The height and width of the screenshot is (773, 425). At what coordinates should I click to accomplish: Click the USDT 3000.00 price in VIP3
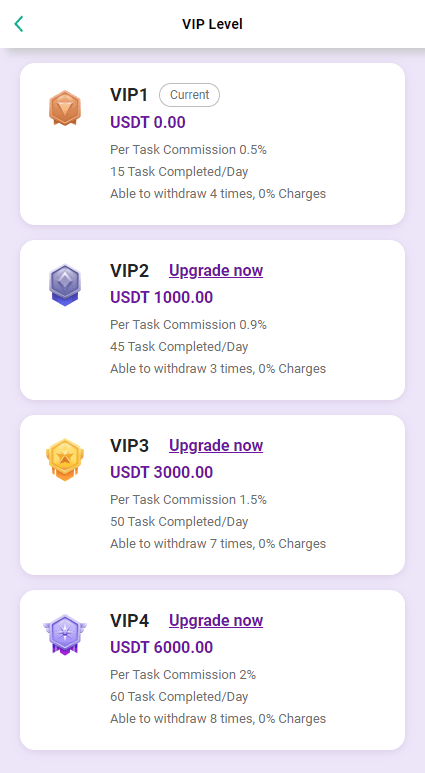pos(162,472)
